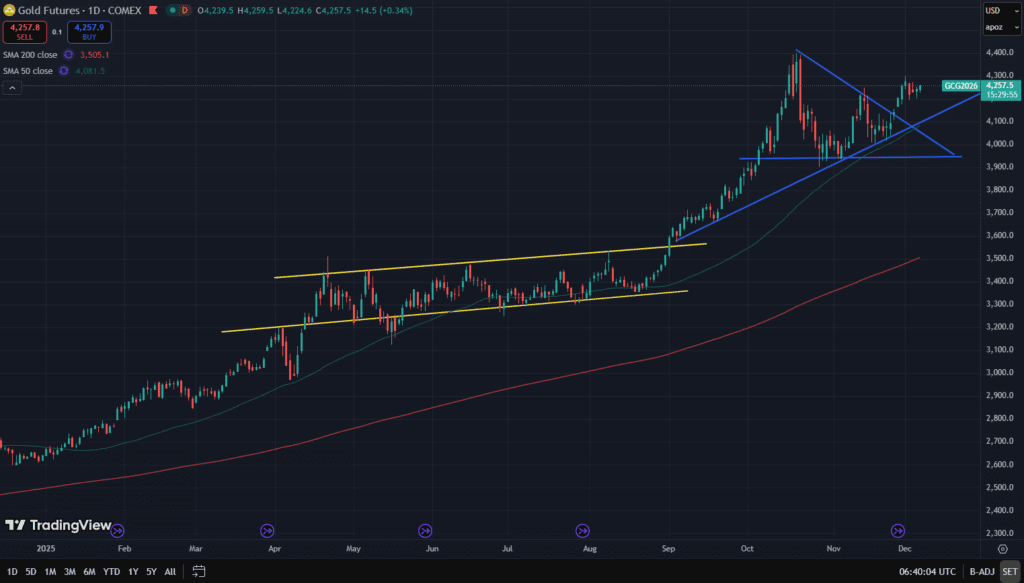This screenshot has height=583, width=1024.
Task: Select the YTD time range
Action: (111, 571)
